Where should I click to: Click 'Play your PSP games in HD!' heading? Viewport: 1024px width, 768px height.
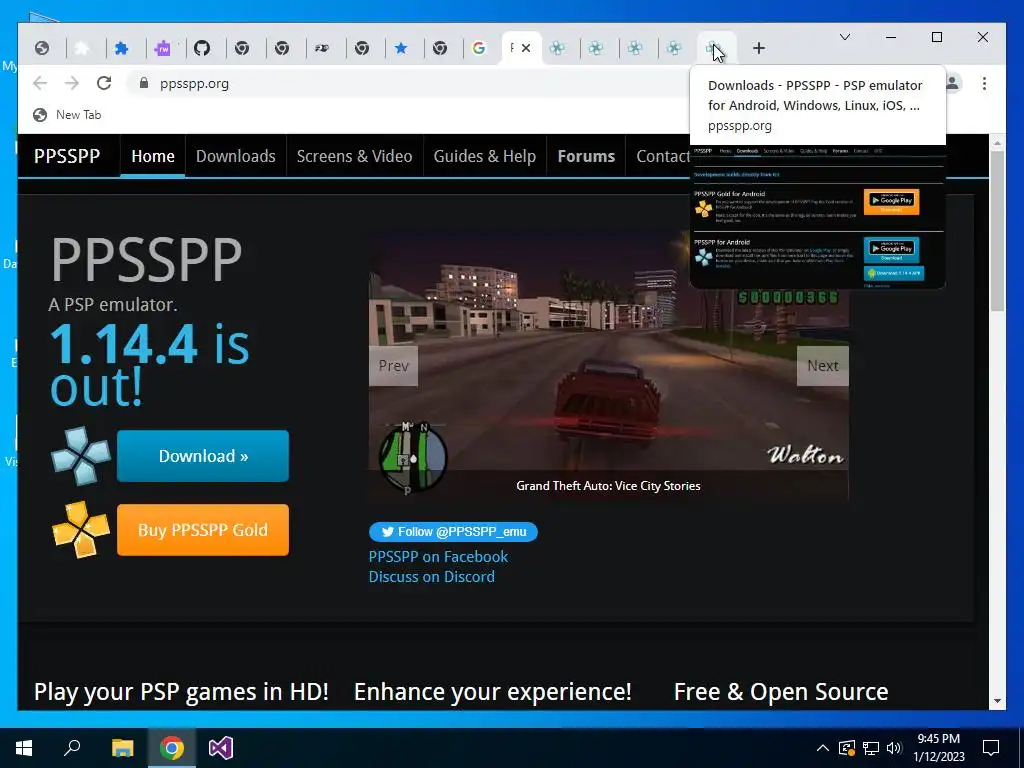point(181,692)
